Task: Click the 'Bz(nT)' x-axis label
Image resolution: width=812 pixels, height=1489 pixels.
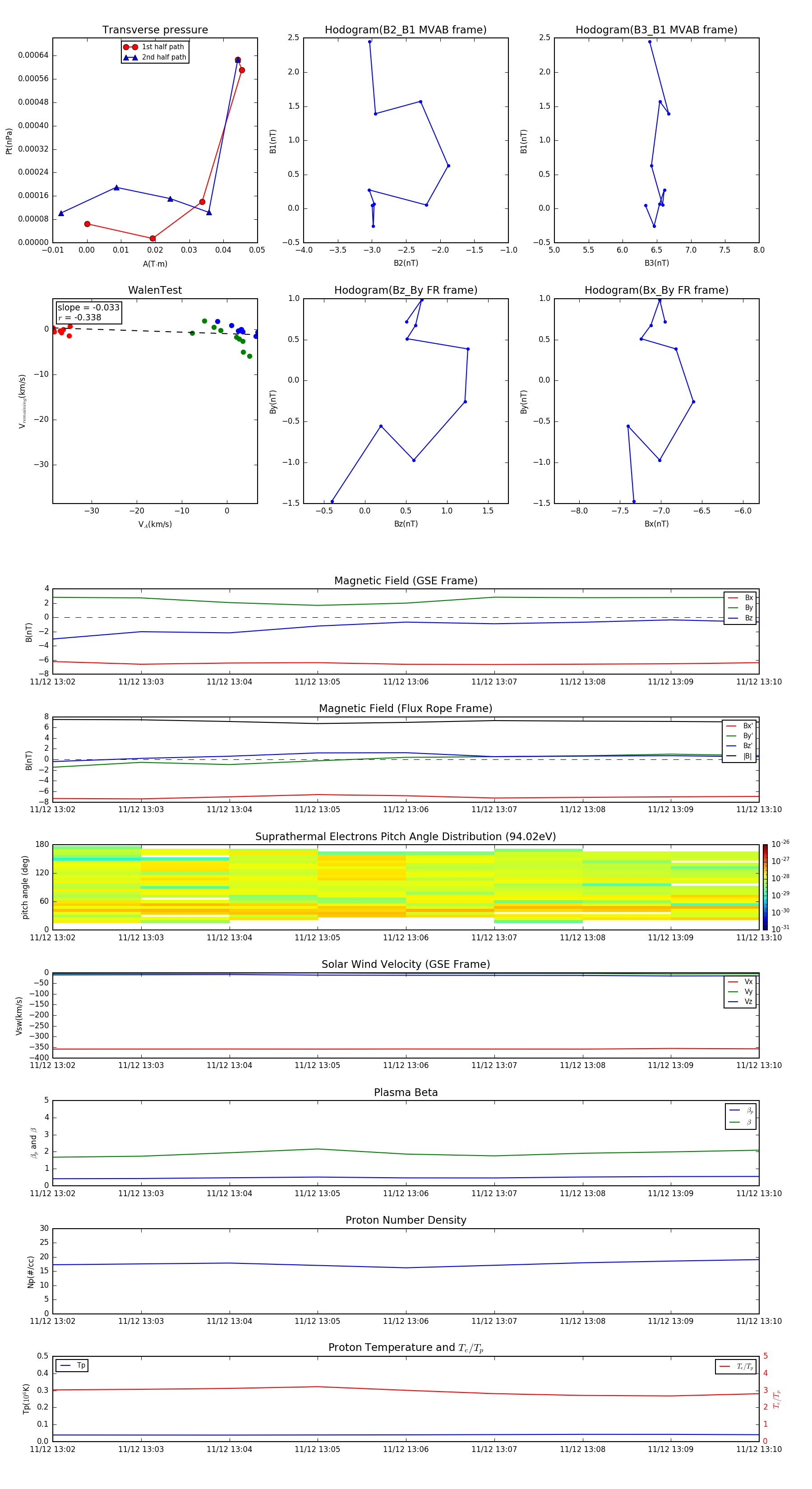Action: pos(406,524)
